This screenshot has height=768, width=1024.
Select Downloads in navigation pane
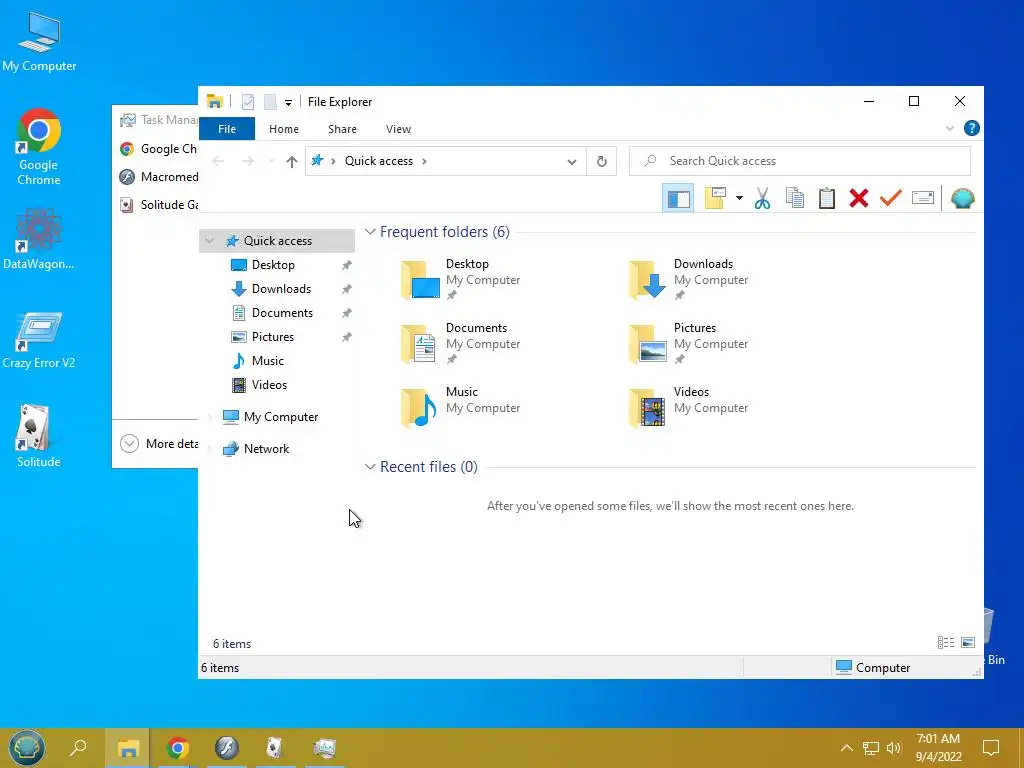[281, 289]
